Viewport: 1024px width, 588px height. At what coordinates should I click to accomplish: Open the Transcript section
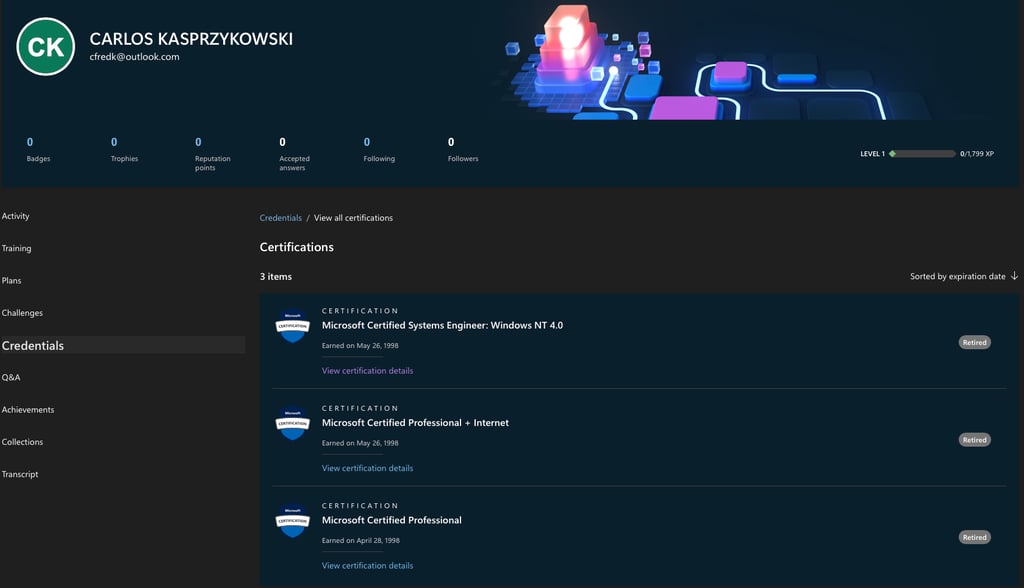click(x=20, y=474)
